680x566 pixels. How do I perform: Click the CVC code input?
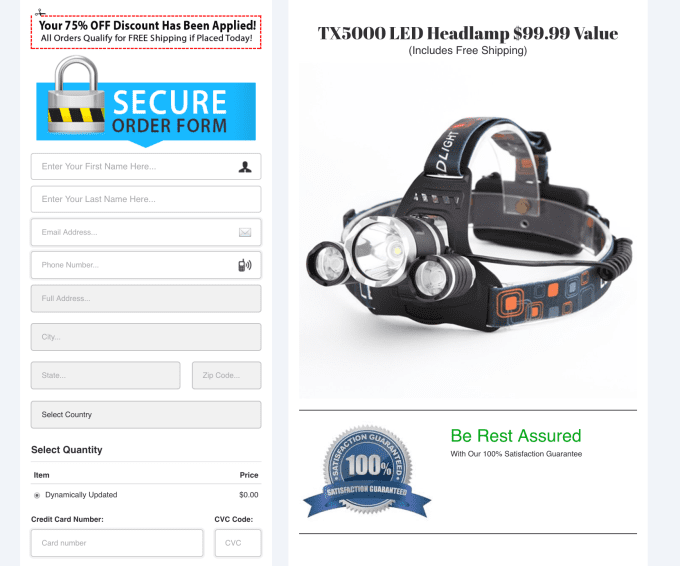pyautogui.click(x=238, y=543)
